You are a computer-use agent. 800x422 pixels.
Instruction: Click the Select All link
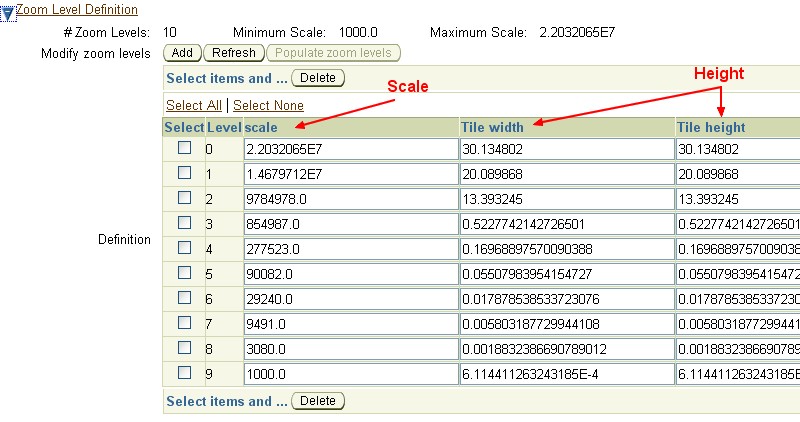tap(194, 105)
